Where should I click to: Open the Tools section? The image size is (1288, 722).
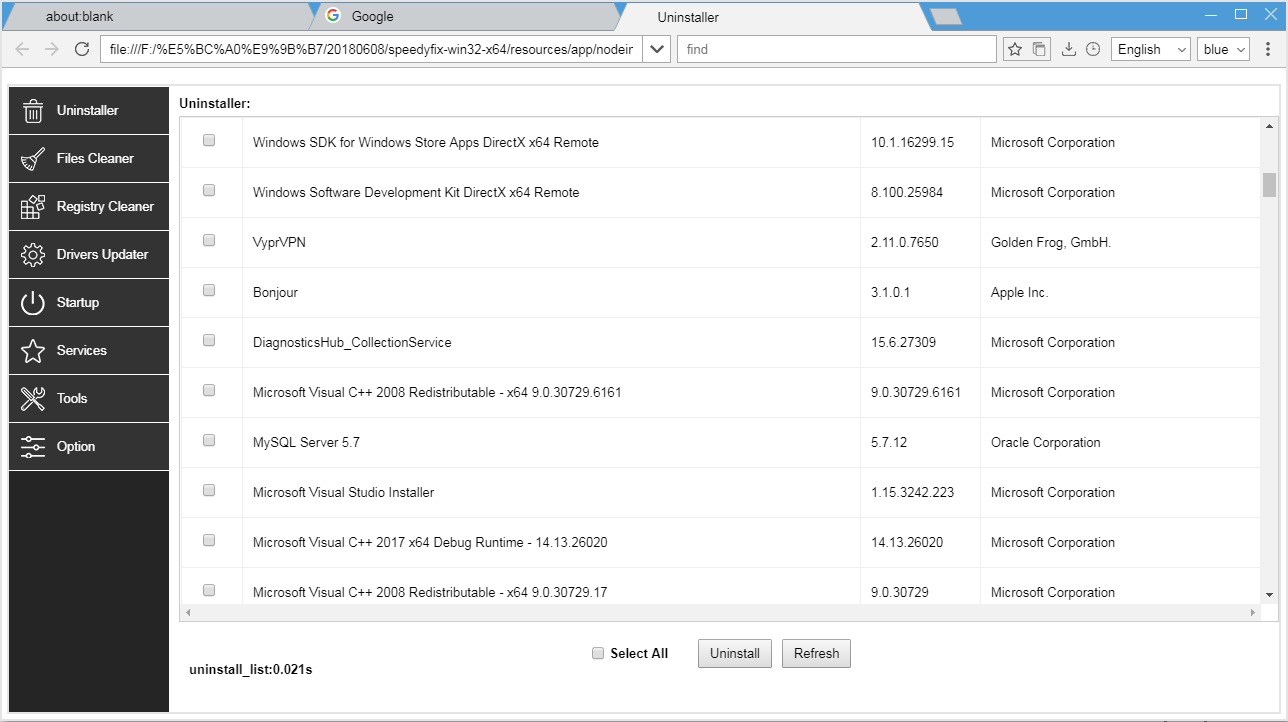click(x=89, y=398)
